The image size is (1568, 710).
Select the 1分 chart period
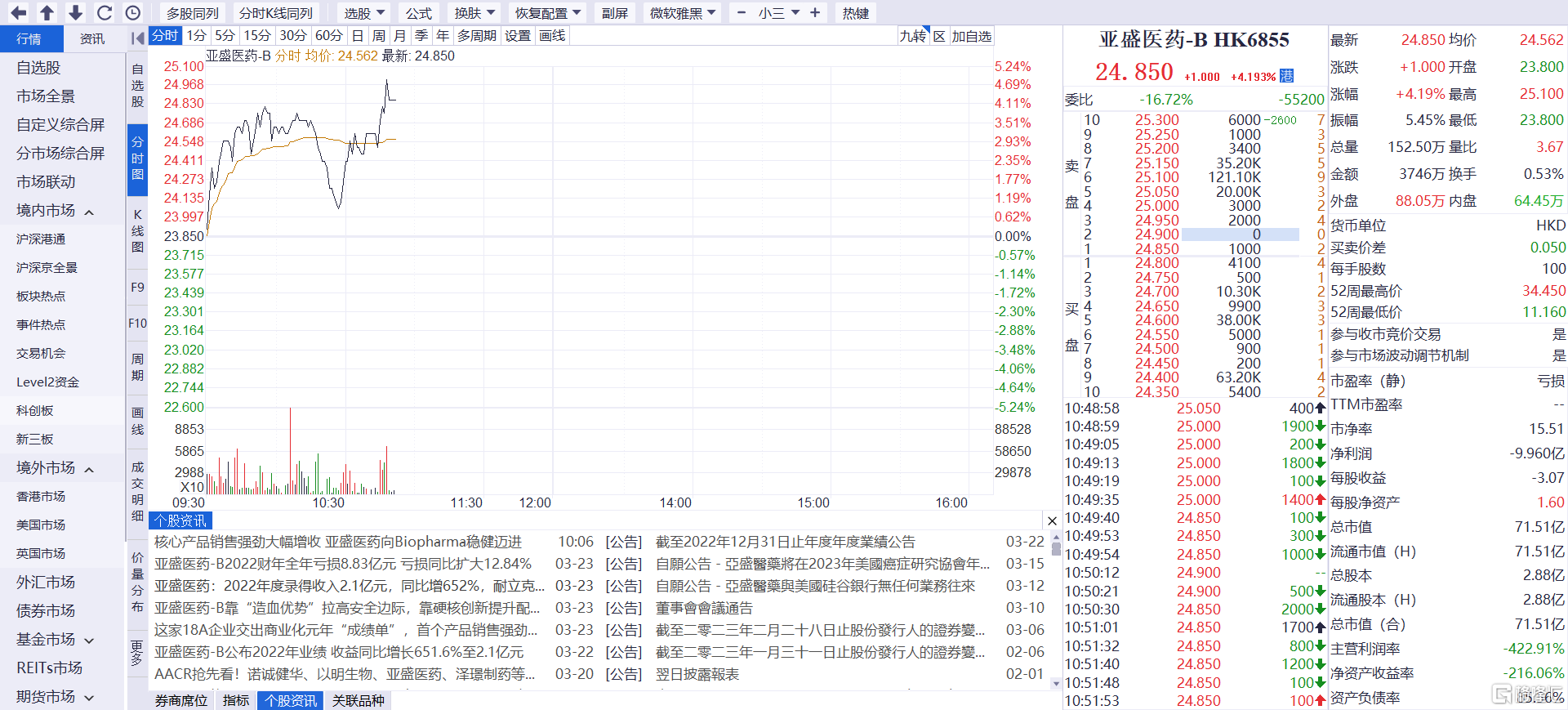click(x=197, y=36)
